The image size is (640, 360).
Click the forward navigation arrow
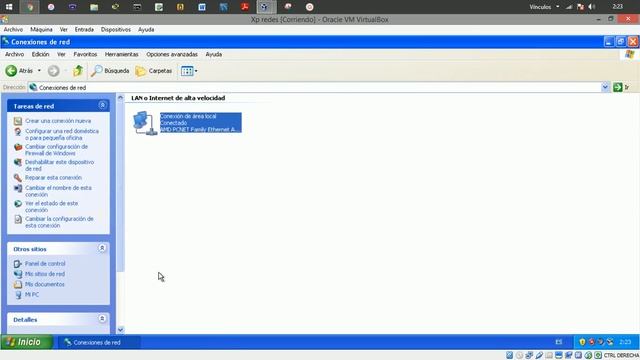click(x=53, y=71)
